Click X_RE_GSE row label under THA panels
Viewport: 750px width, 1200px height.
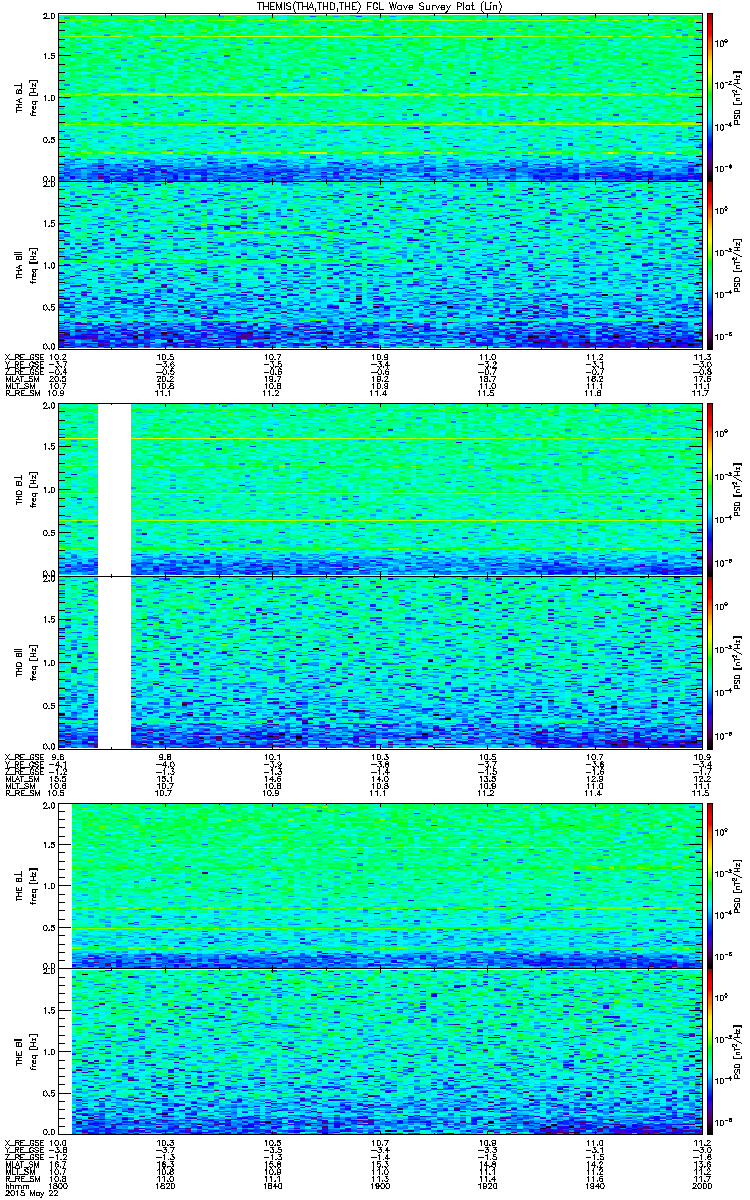[x=23, y=357]
